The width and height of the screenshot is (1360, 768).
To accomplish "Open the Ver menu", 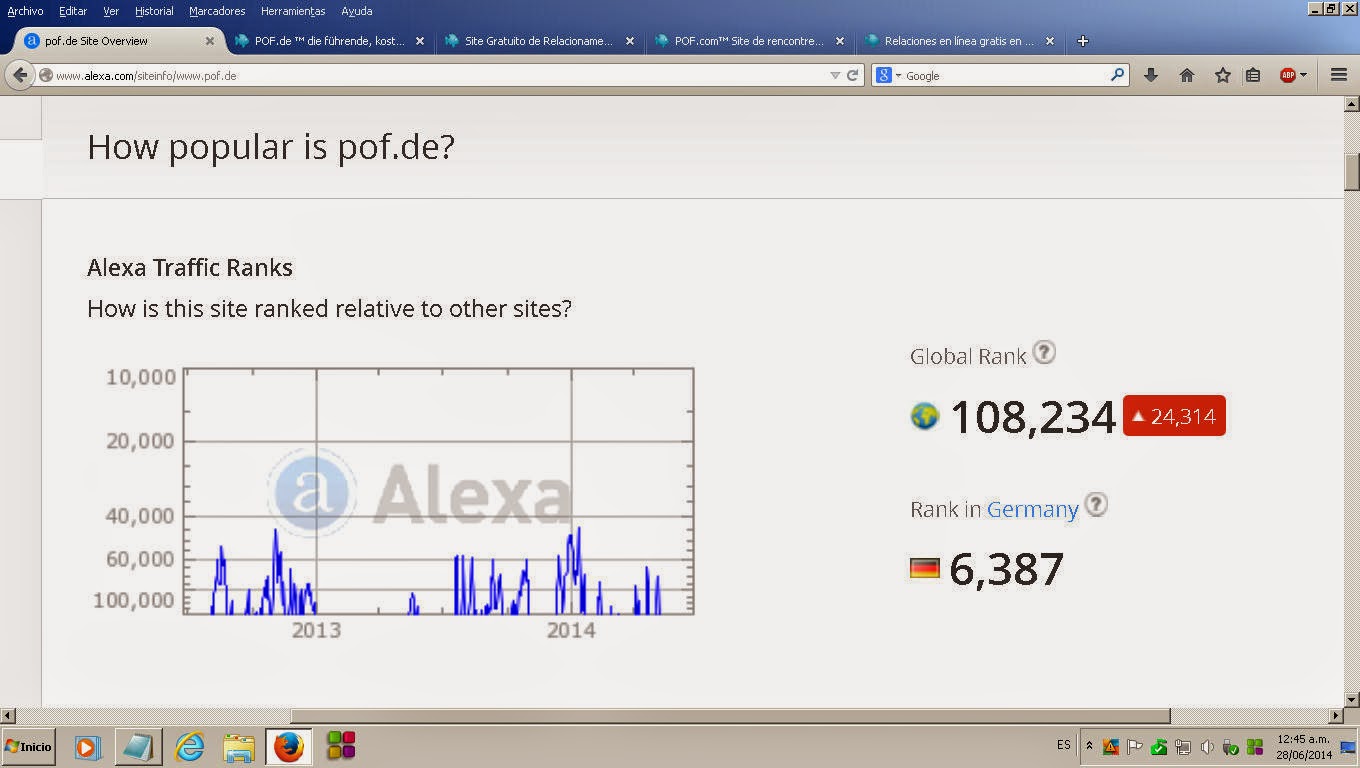I will [x=111, y=11].
